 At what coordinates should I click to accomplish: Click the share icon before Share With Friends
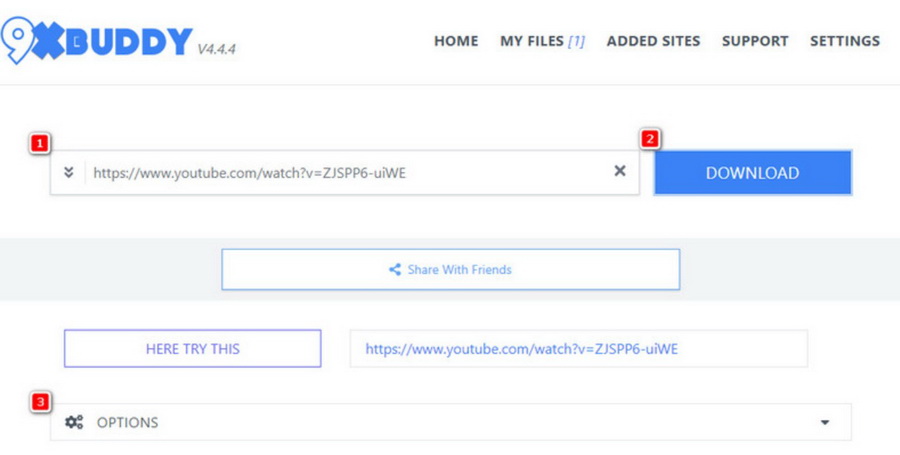[395, 270]
